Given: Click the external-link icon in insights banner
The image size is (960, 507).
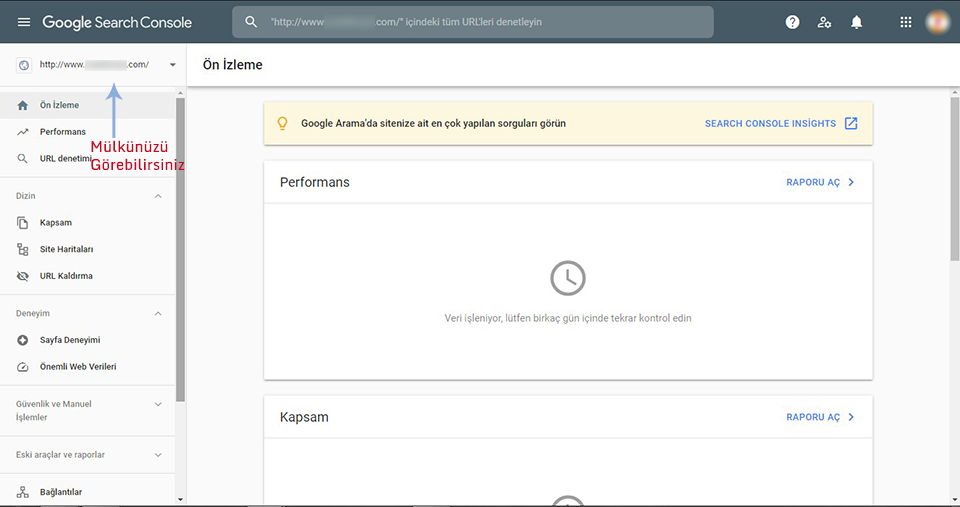Looking at the screenshot, I should (x=851, y=123).
